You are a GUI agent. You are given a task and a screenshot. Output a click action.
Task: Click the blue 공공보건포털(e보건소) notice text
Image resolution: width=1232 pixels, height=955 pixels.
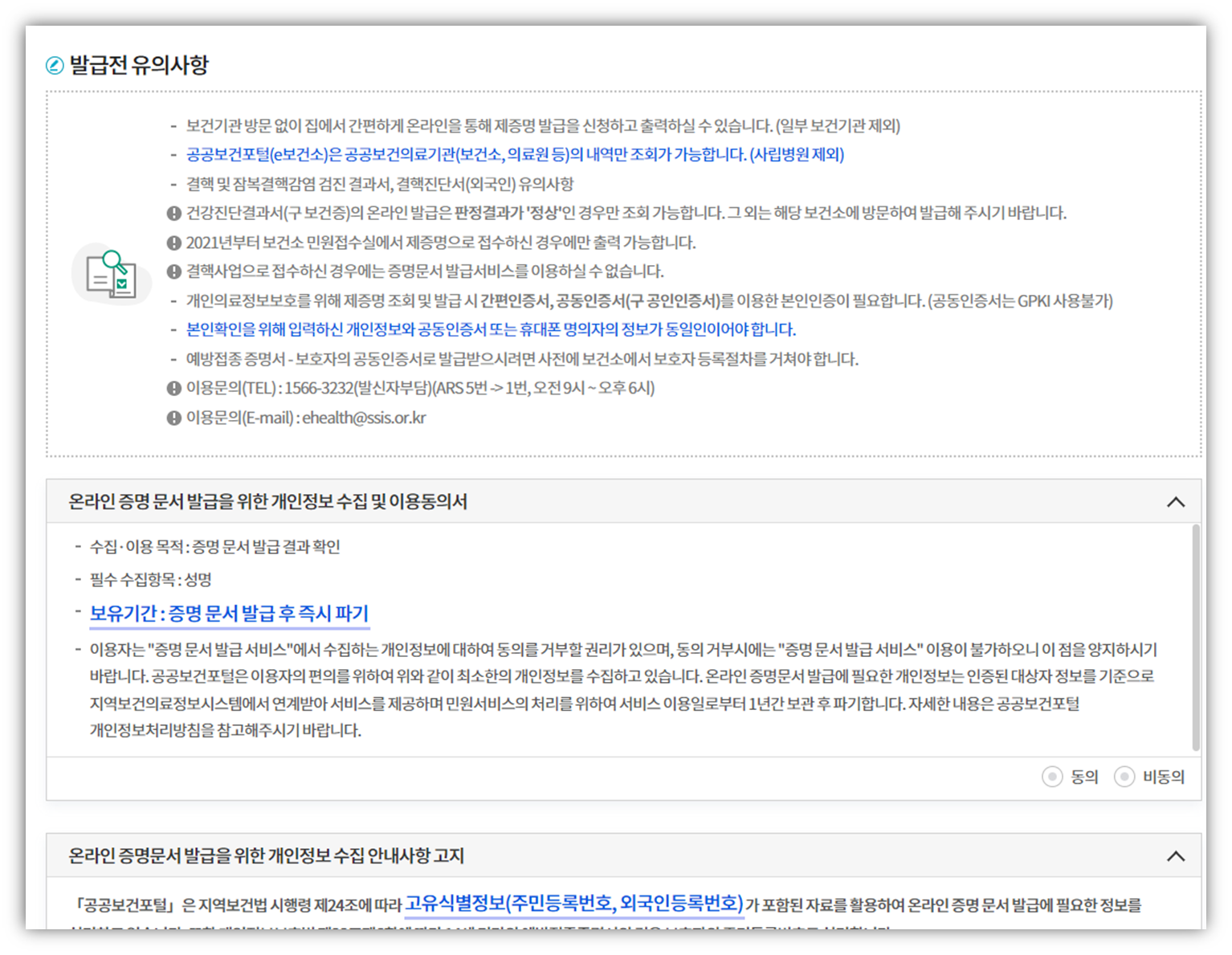(x=504, y=156)
